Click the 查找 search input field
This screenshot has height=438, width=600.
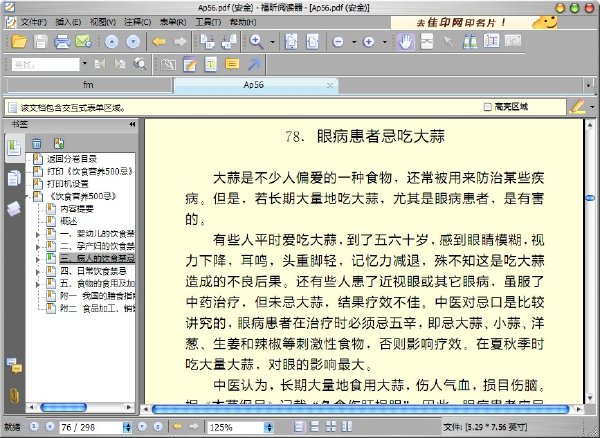click(46, 64)
